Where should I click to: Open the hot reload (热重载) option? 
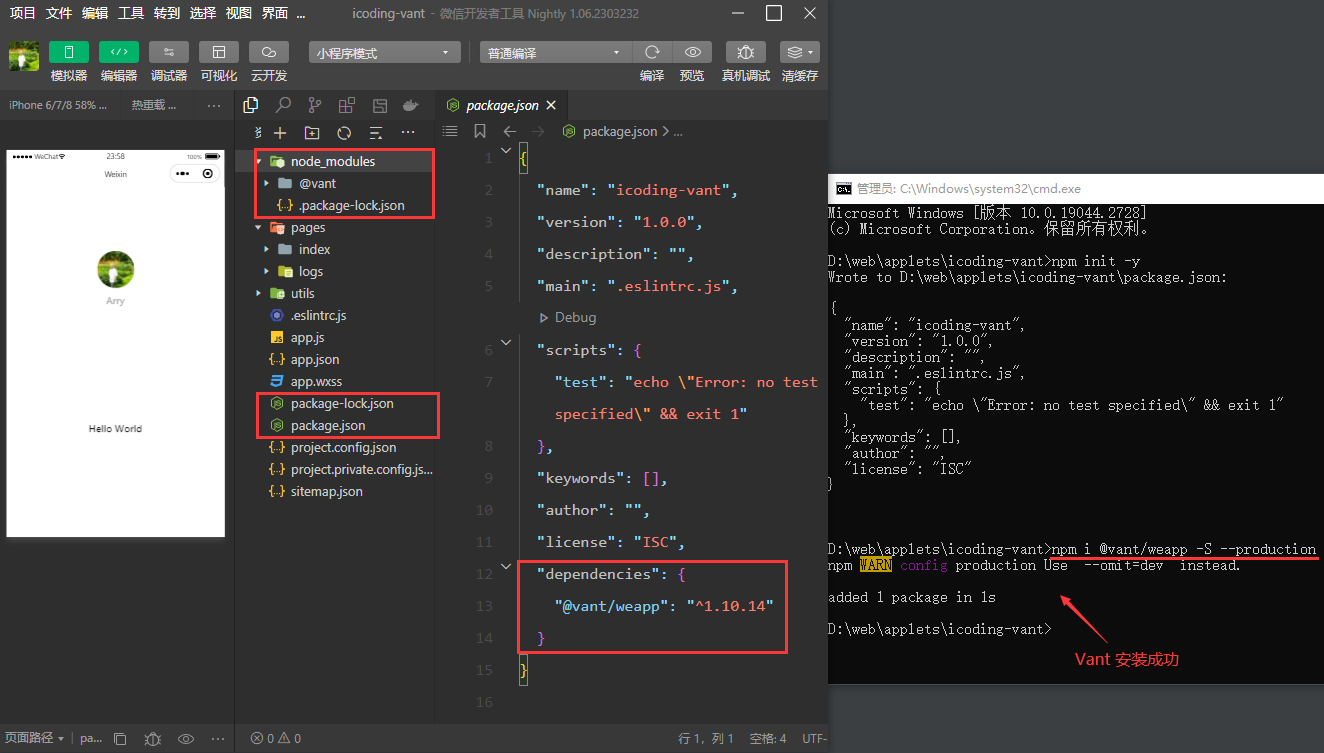coord(154,105)
